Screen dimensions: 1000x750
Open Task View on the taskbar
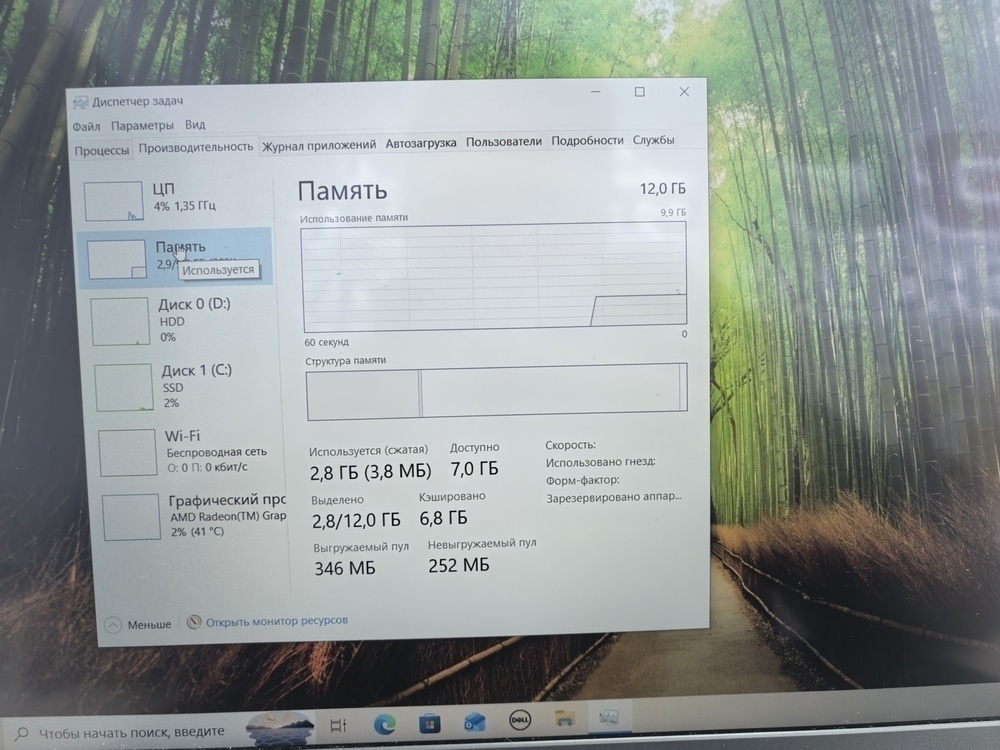coord(337,722)
